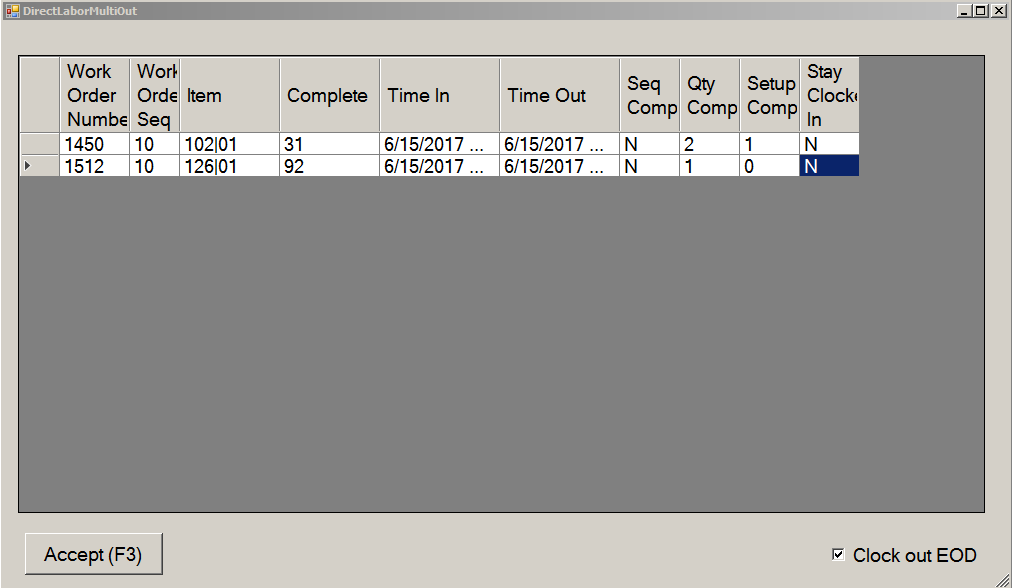
Task: Click the Item column header
Action: coord(229,96)
